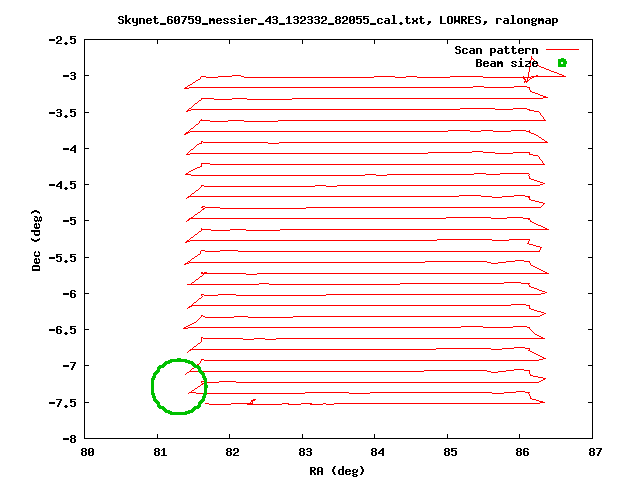Image resolution: width=640 pixels, height=480 pixels.
Task: Click the x-axis tick label 81
Action: click(x=160, y=452)
